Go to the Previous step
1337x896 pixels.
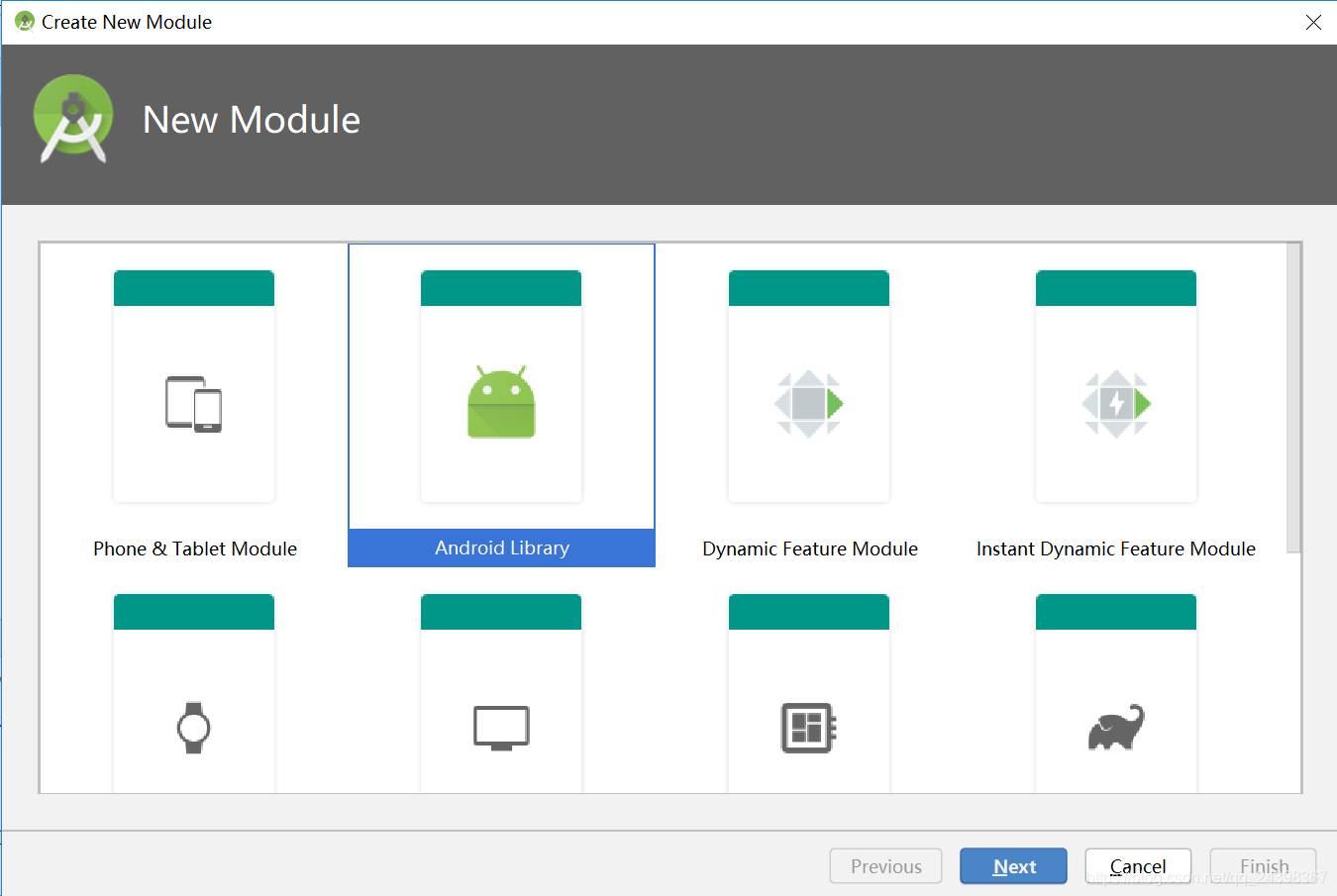click(x=885, y=866)
